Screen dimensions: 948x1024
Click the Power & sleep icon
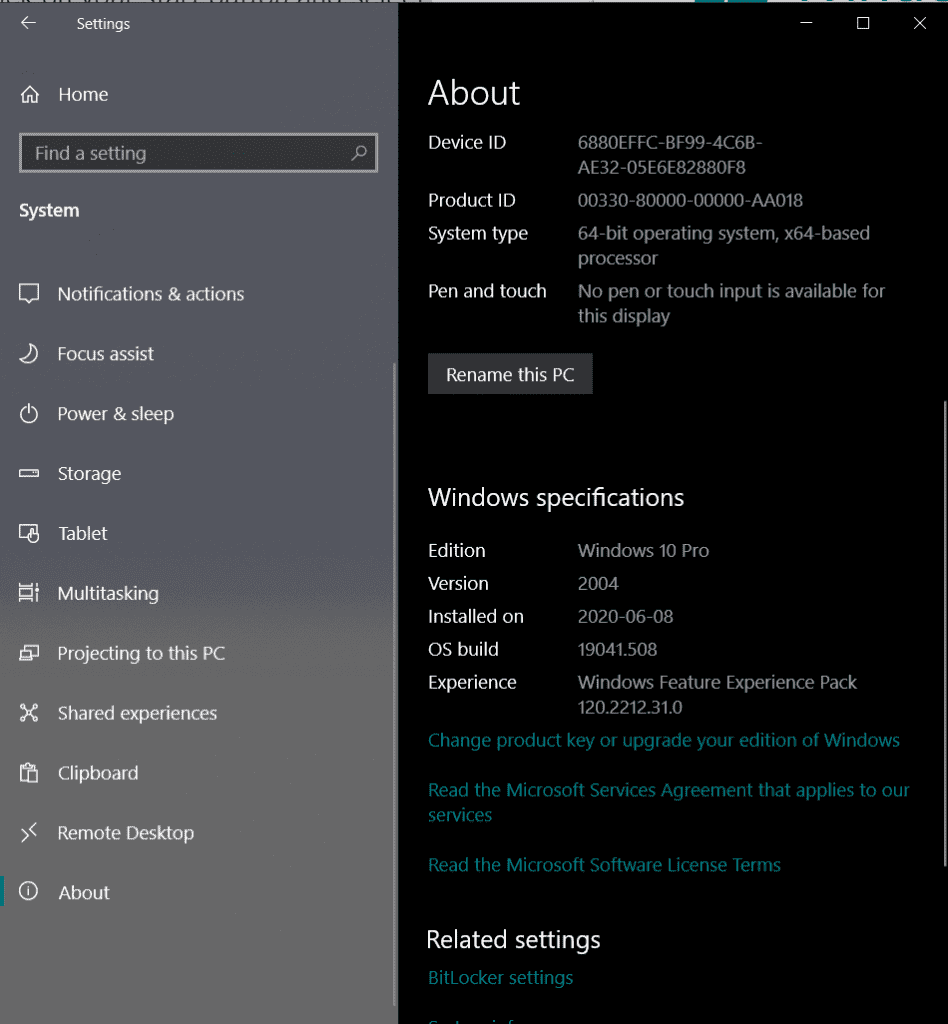click(x=29, y=413)
